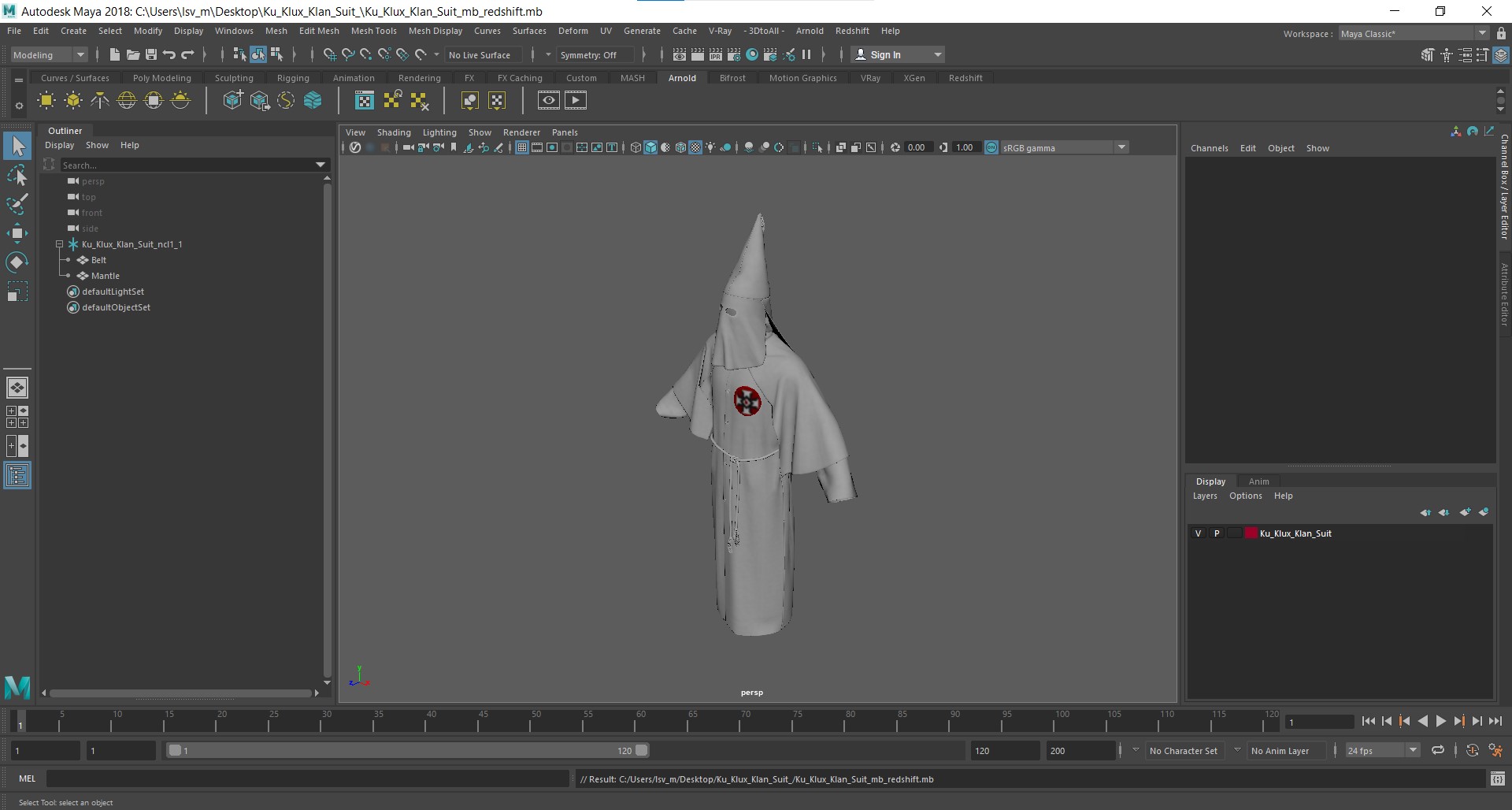
Task: Choose the Scale tool in the toolbox
Action: (17, 292)
